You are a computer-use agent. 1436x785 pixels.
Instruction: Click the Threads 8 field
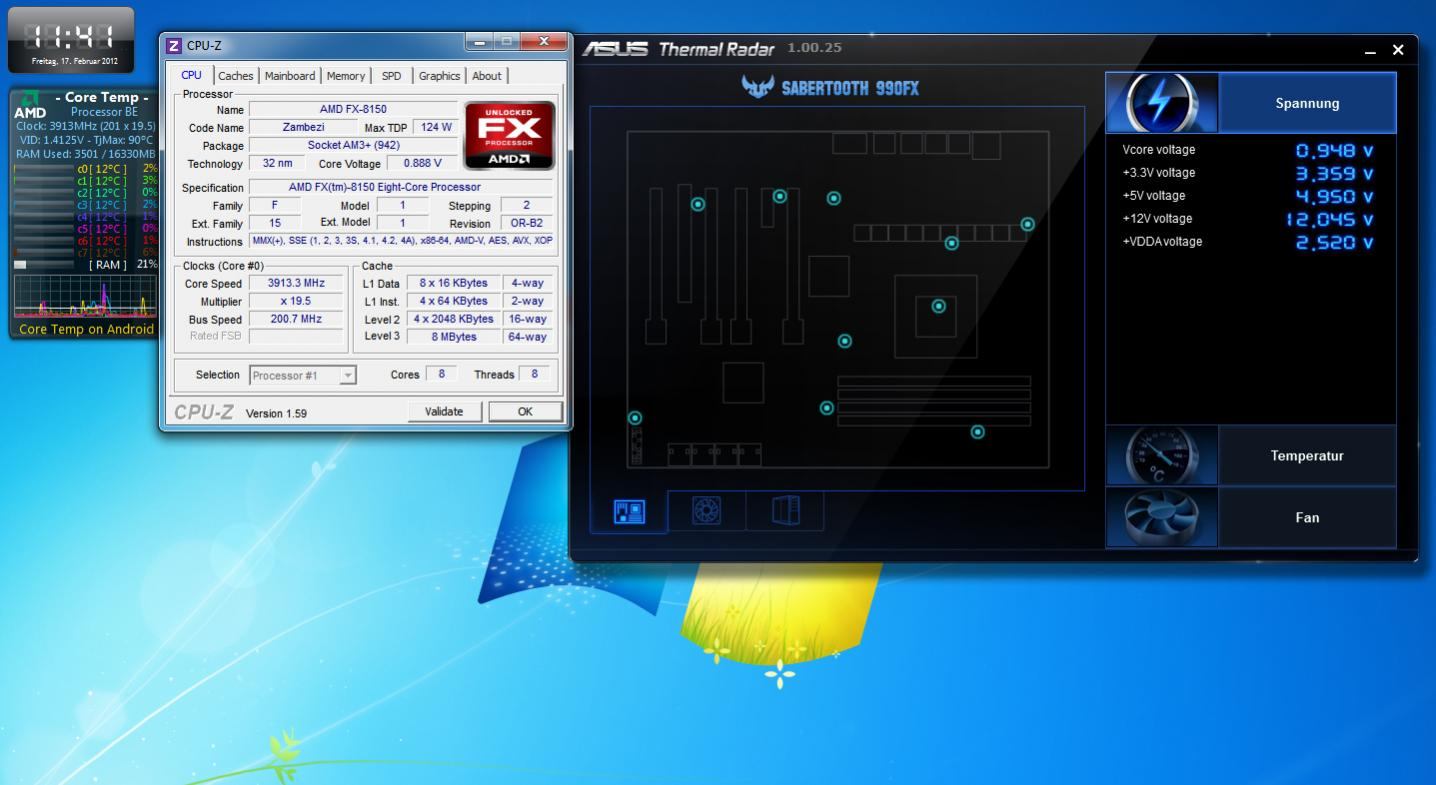tap(534, 374)
